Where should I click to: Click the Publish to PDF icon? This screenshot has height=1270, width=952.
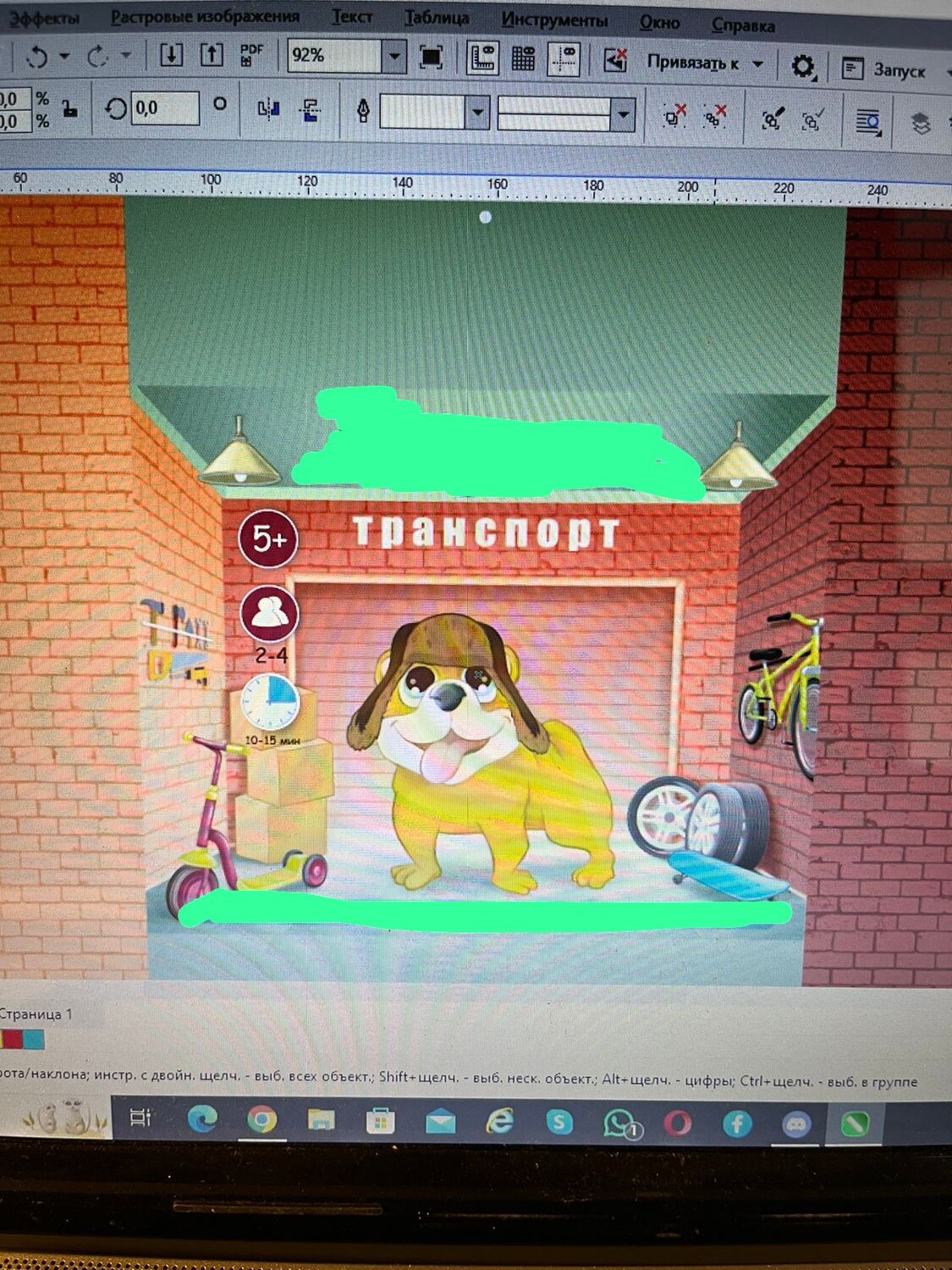point(251,56)
